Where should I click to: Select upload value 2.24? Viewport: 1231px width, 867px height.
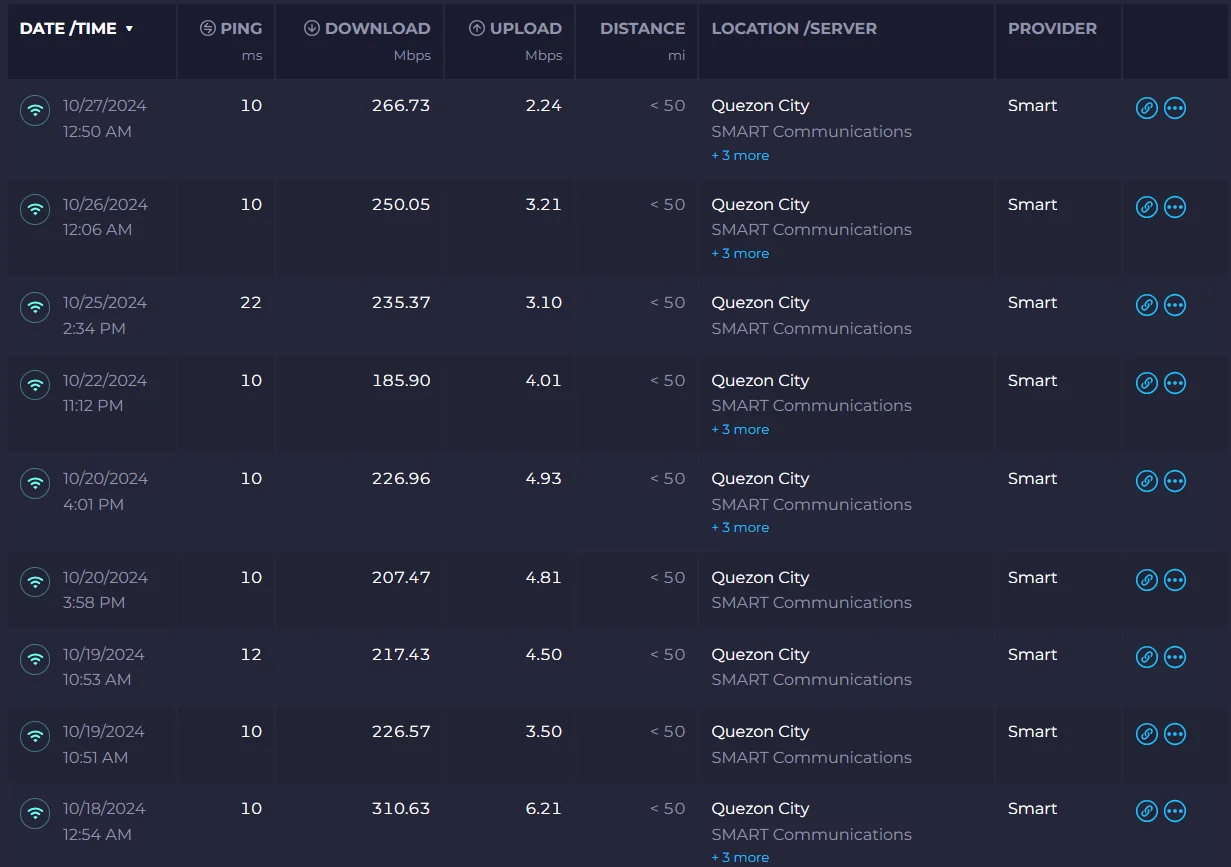pyautogui.click(x=544, y=106)
